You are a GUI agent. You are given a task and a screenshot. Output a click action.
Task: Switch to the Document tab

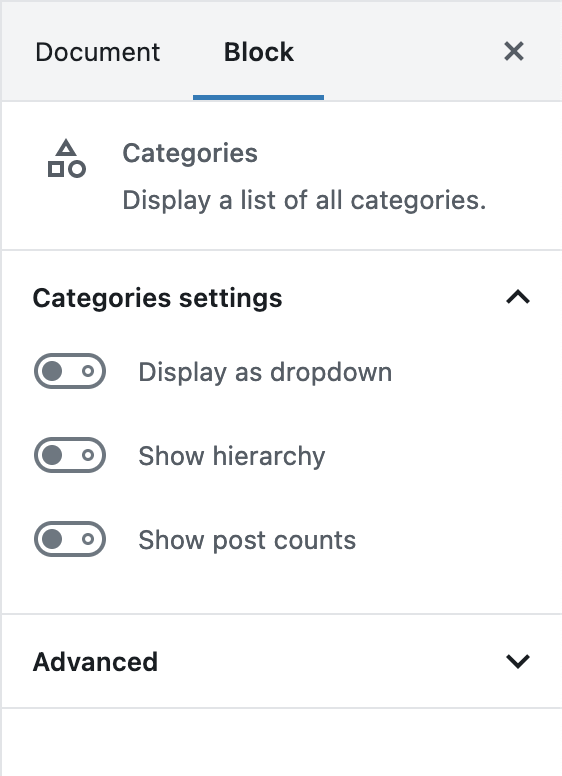click(97, 52)
